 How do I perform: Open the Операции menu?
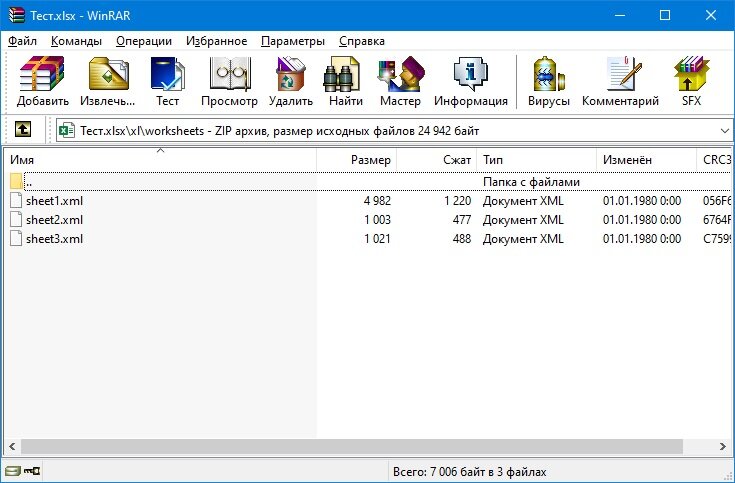tap(144, 41)
